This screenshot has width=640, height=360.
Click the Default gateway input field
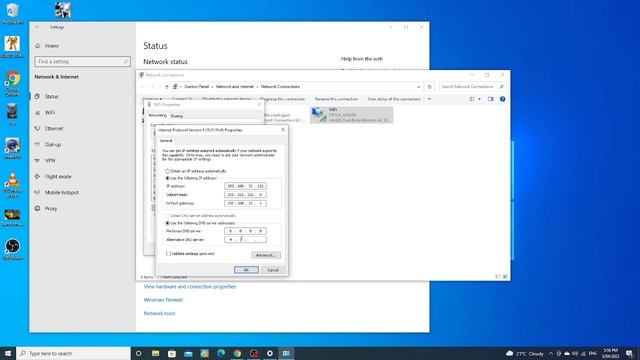click(245, 203)
